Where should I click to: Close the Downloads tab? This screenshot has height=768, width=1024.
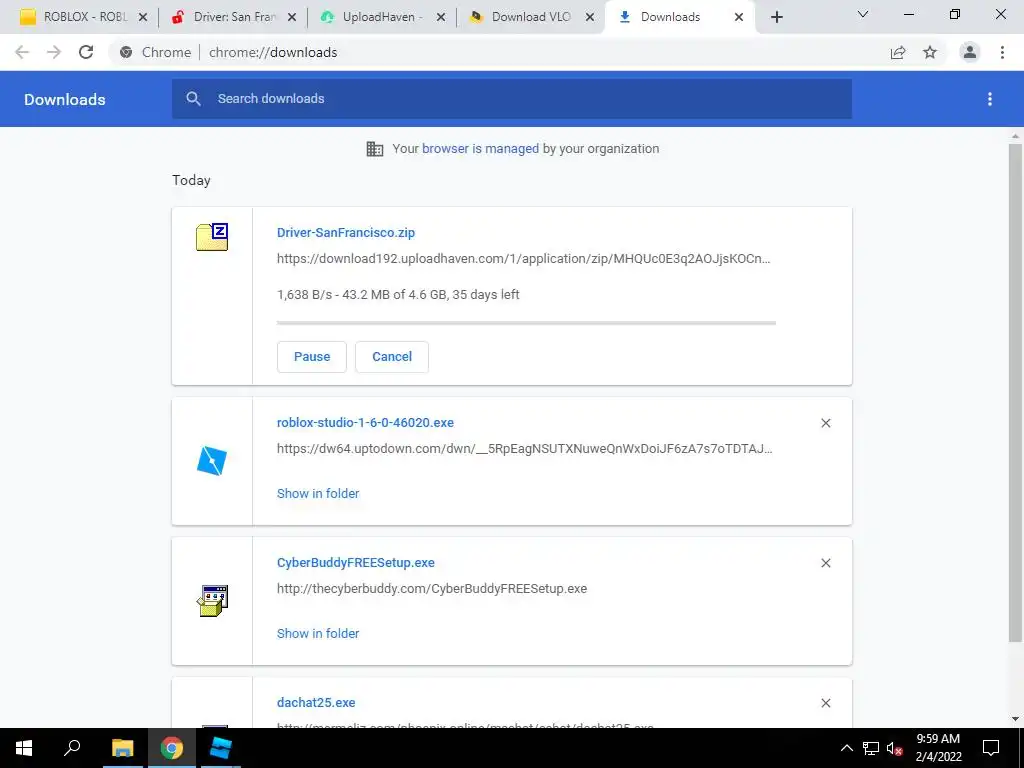tap(739, 18)
